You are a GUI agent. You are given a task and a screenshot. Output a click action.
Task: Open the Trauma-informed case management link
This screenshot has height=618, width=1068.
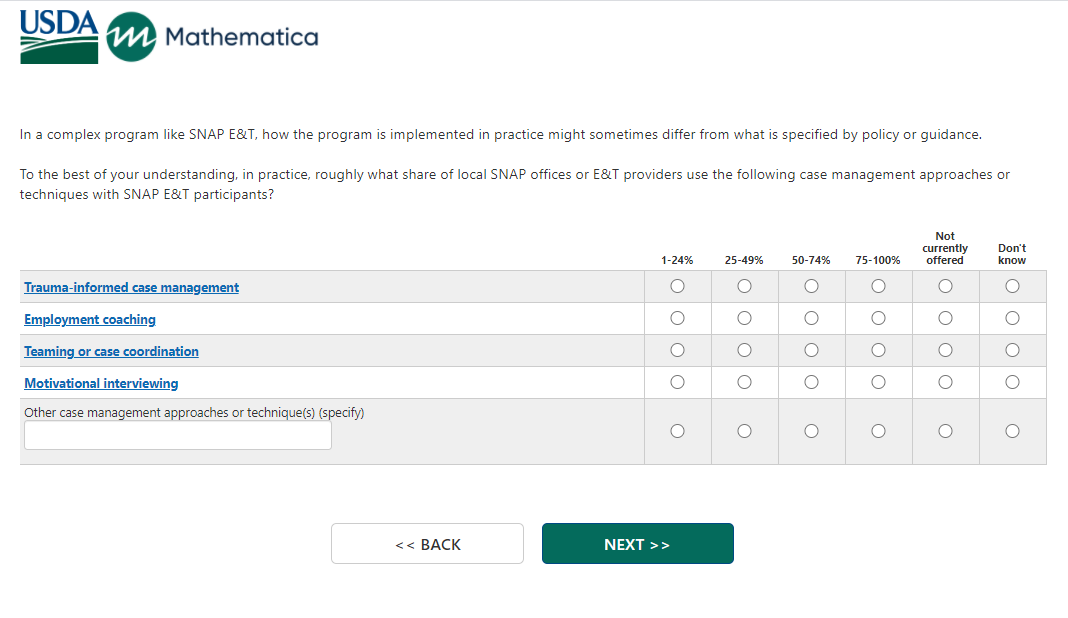[131, 287]
